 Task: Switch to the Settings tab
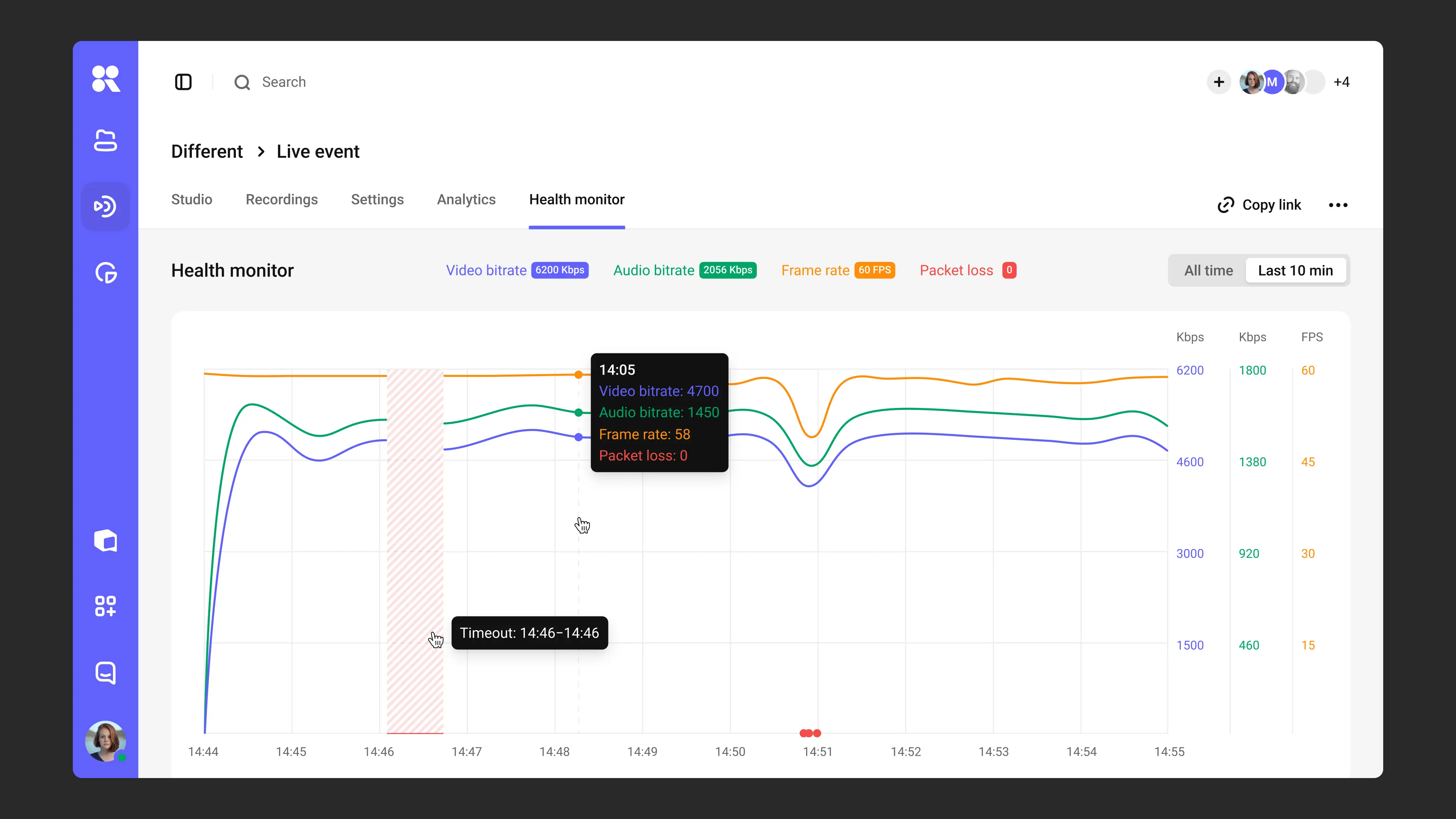point(377,199)
